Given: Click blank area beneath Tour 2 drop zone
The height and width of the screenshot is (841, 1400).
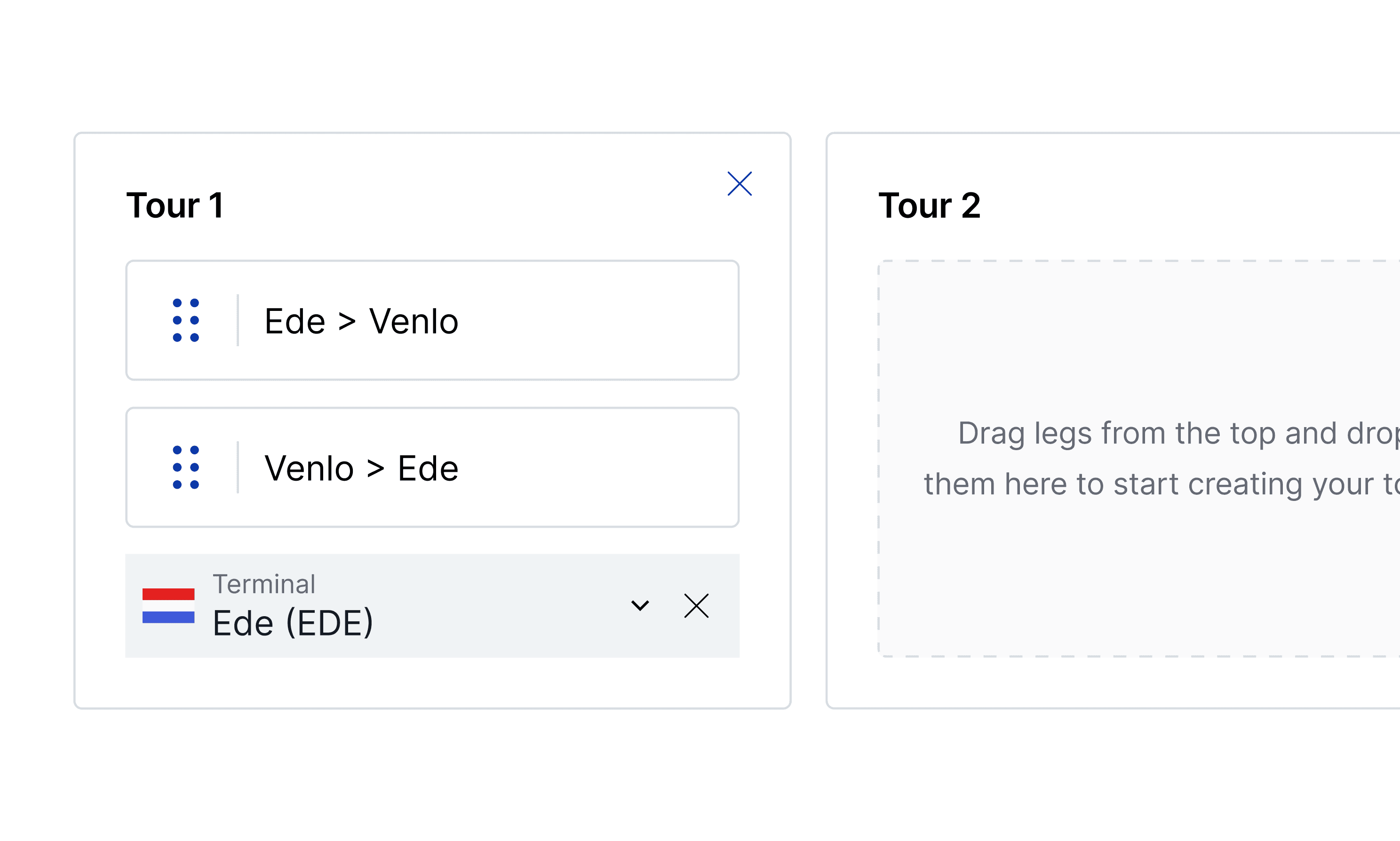Looking at the screenshot, I should point(1134,683).
